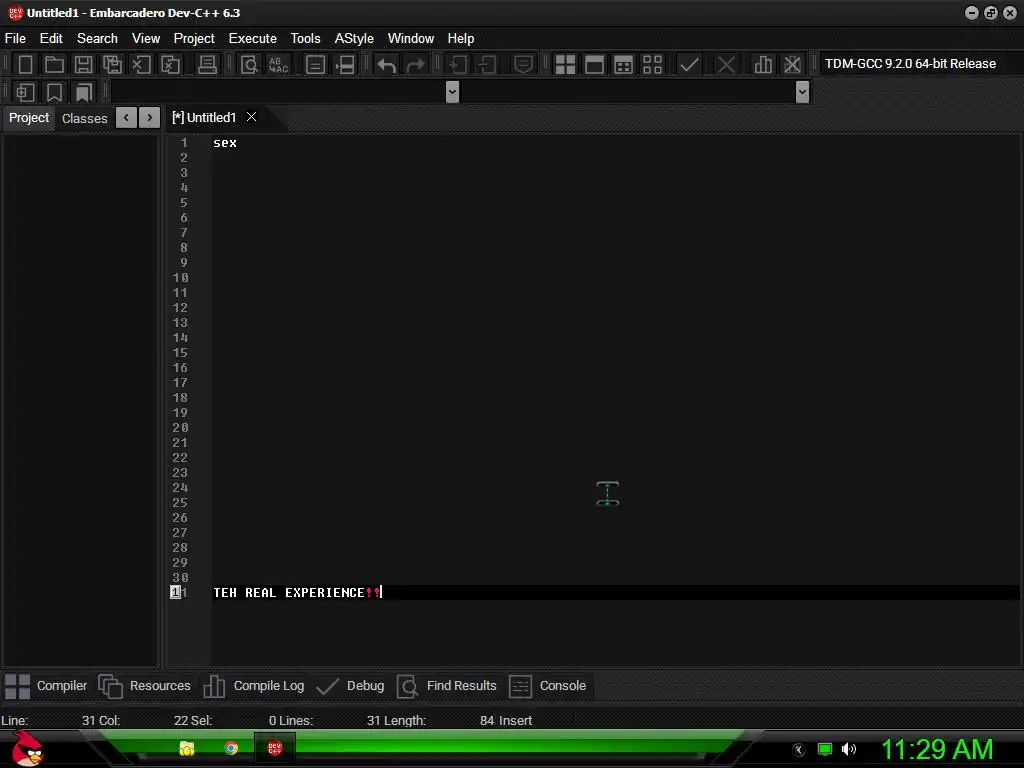This screenshot has height=768, width=1024.
Task: Open the Project menu
Action: pos(194,39)
